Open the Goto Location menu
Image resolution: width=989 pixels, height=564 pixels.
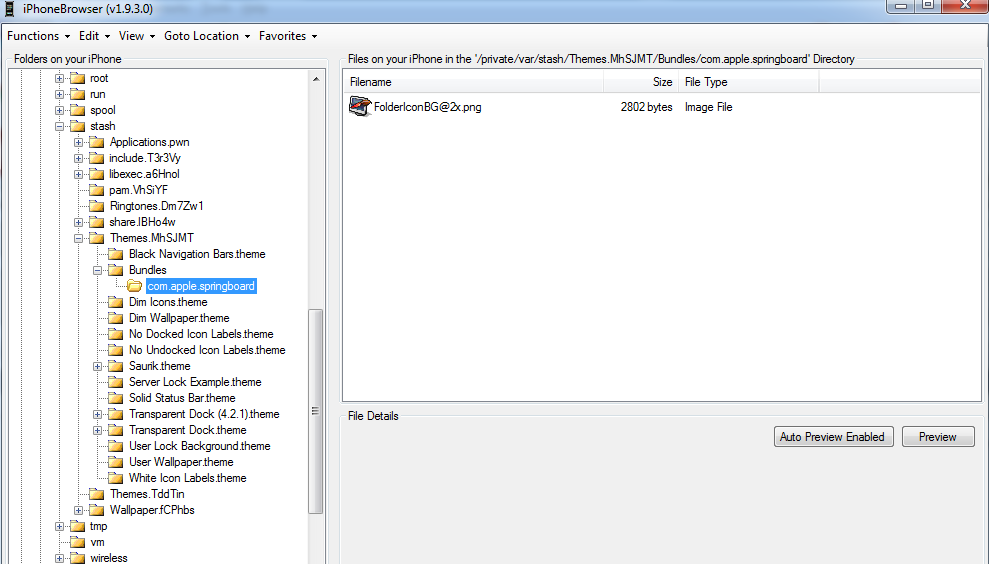pos(207,36)
